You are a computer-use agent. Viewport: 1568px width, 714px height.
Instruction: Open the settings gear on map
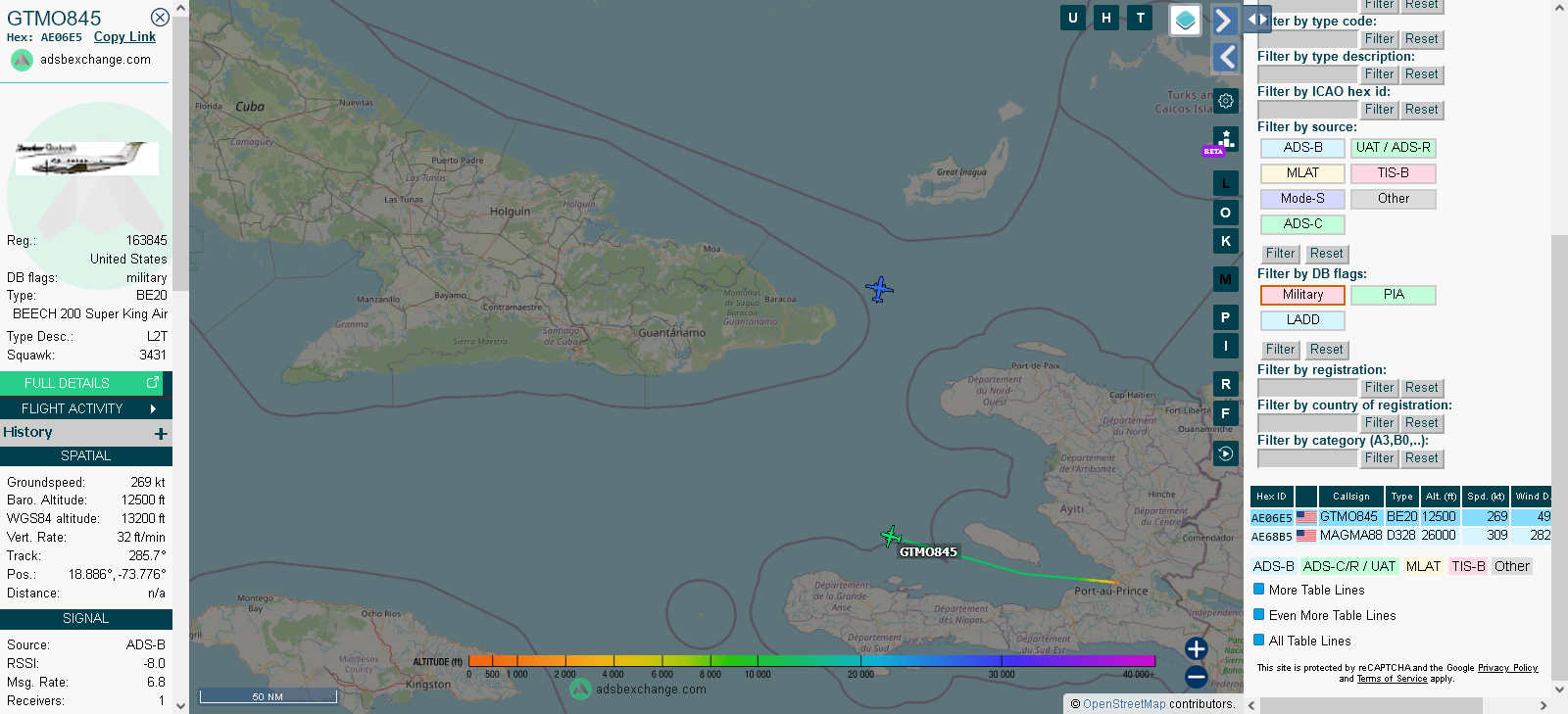click(x=1226, y=101)
